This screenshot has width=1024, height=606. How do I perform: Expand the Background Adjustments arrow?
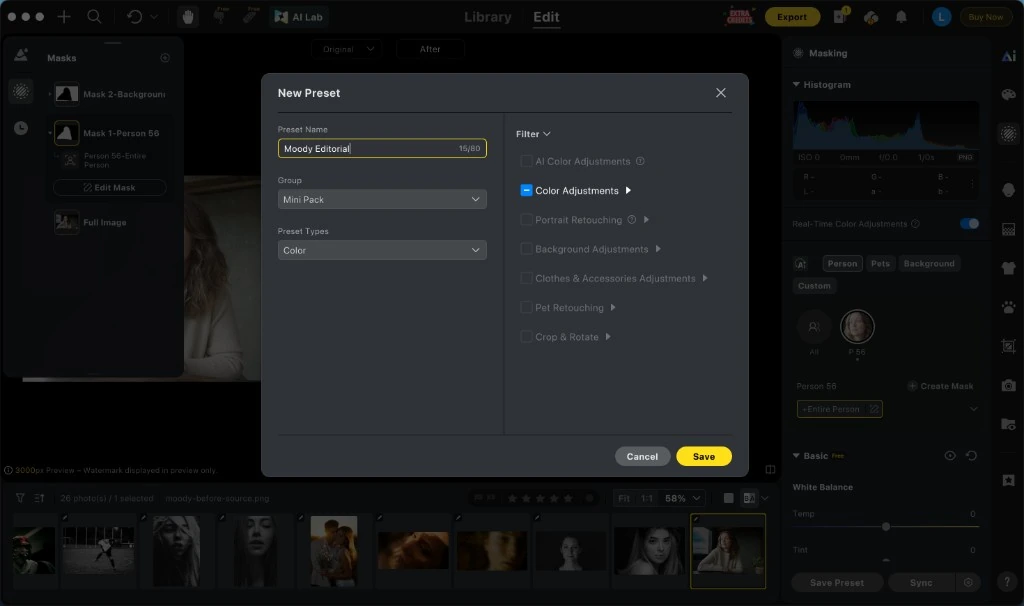pyautogui.click(x=658, y=249)
